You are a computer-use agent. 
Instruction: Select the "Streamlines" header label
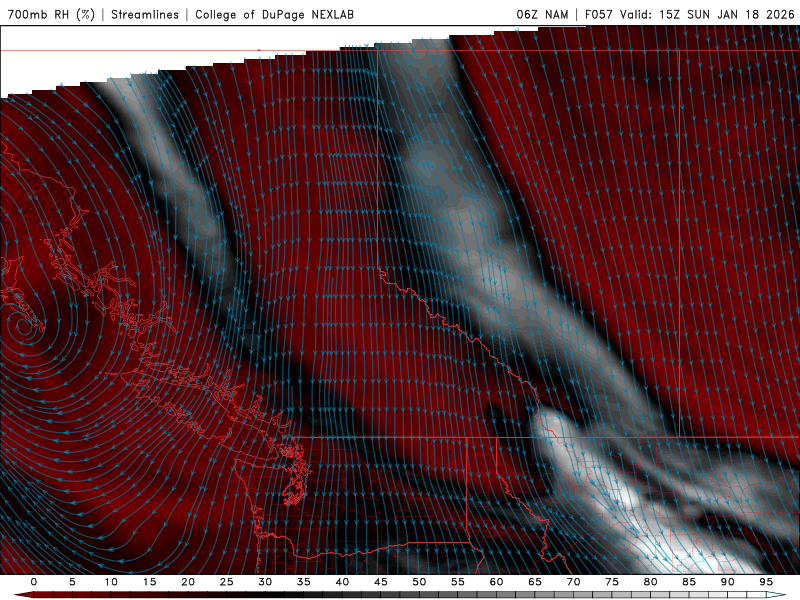click(145, 14)
